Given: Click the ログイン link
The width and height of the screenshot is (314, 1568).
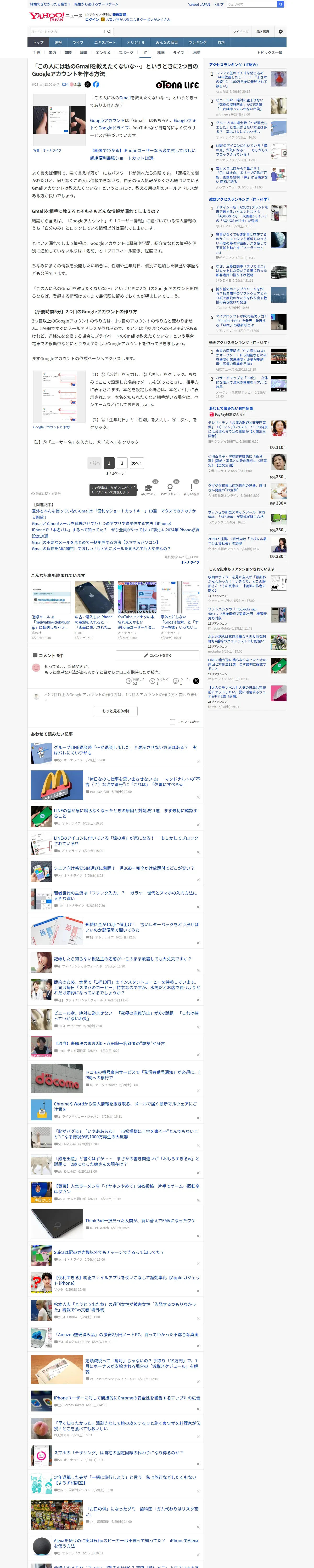Looking at the screenshot, I should click(x=92, y=20).
